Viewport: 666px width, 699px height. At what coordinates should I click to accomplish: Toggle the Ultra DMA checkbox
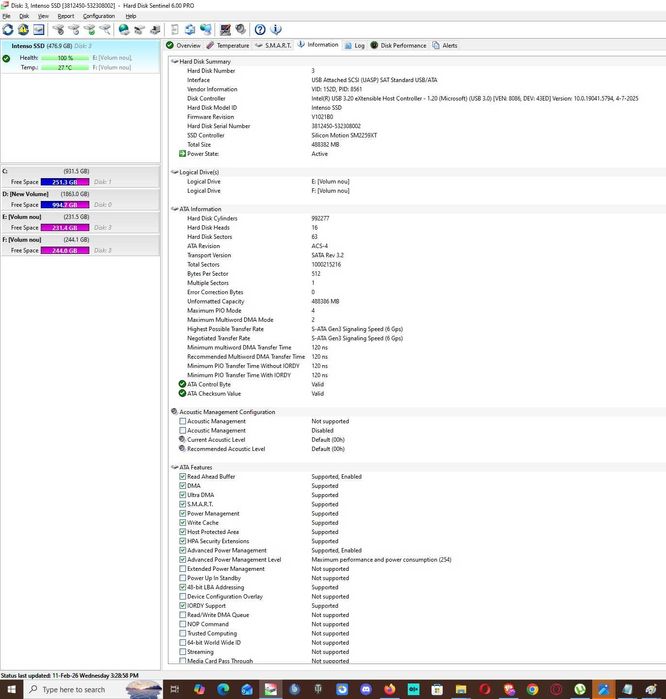182,495
